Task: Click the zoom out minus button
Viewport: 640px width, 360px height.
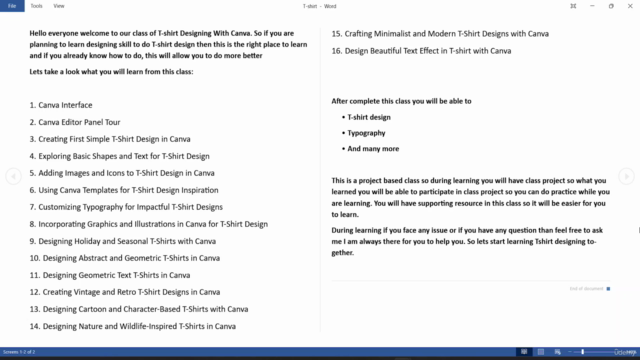Action: pyautogui.click(x=570, y=352)
